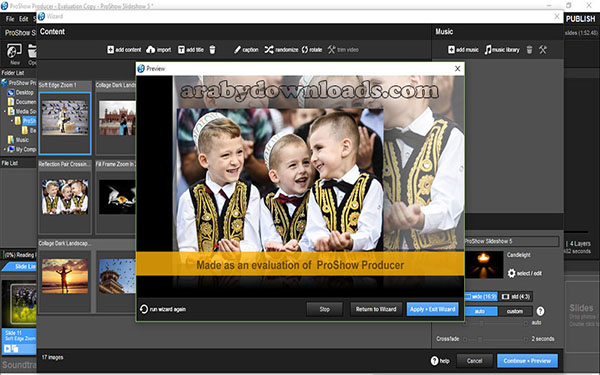Open the Edit menu
The height and width of the screenshot is (375, 600).
24,19
